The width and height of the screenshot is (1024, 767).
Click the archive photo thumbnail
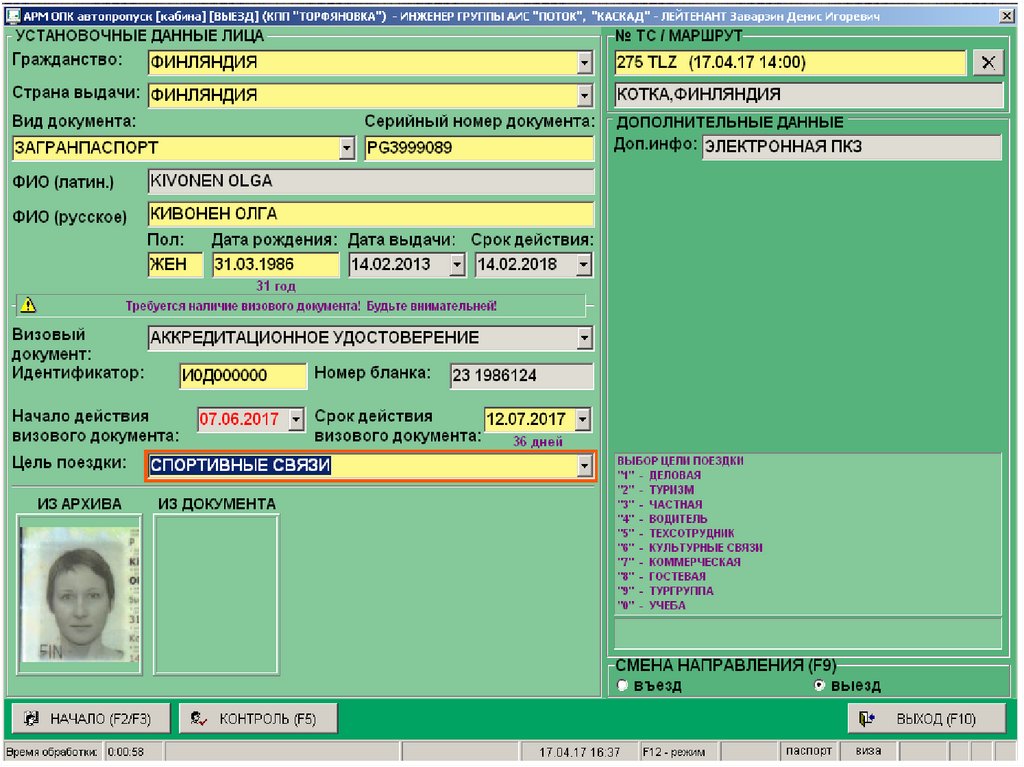coord(80,595)
